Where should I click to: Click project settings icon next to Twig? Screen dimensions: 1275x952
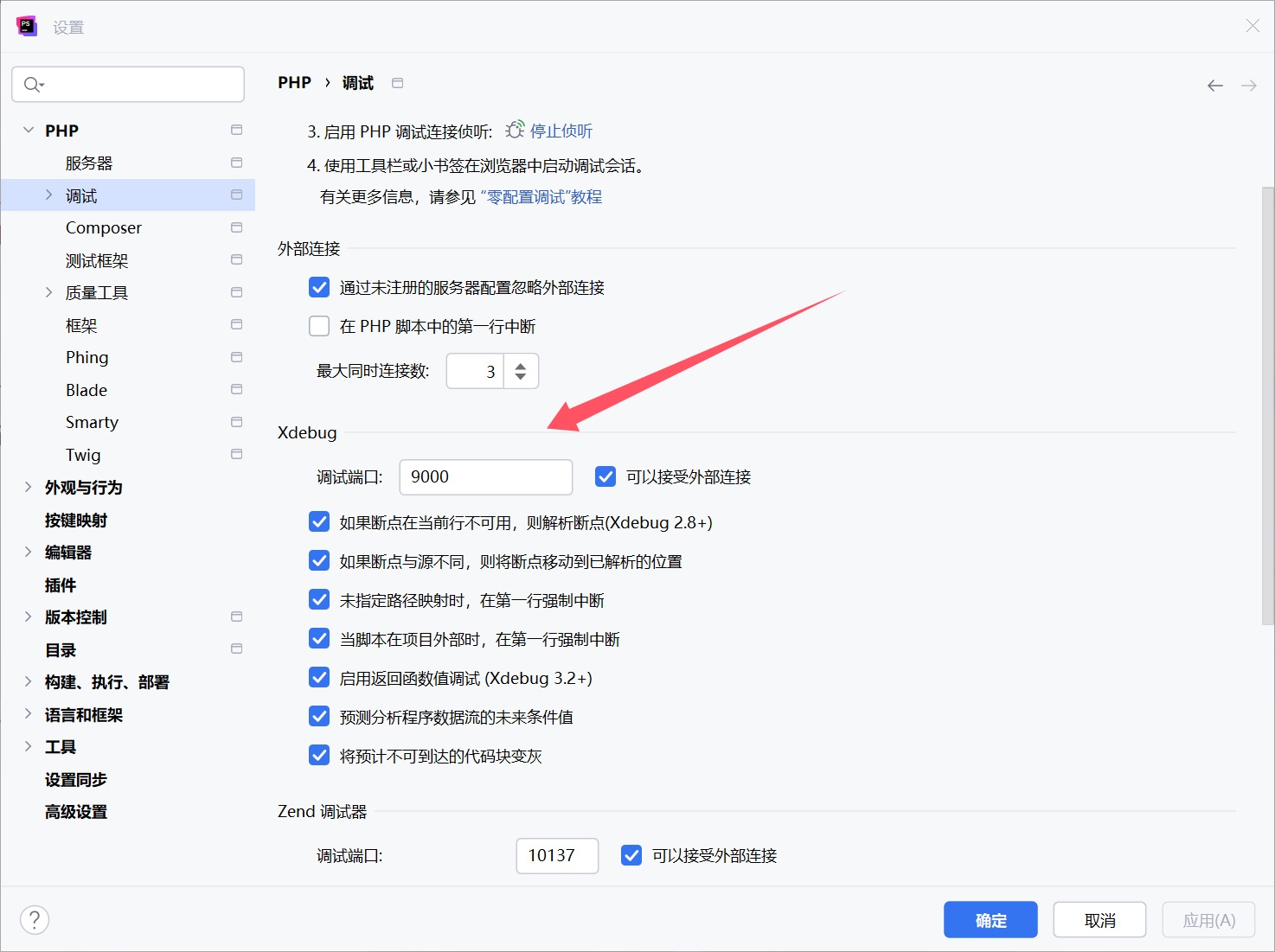(x=236, y=454)
